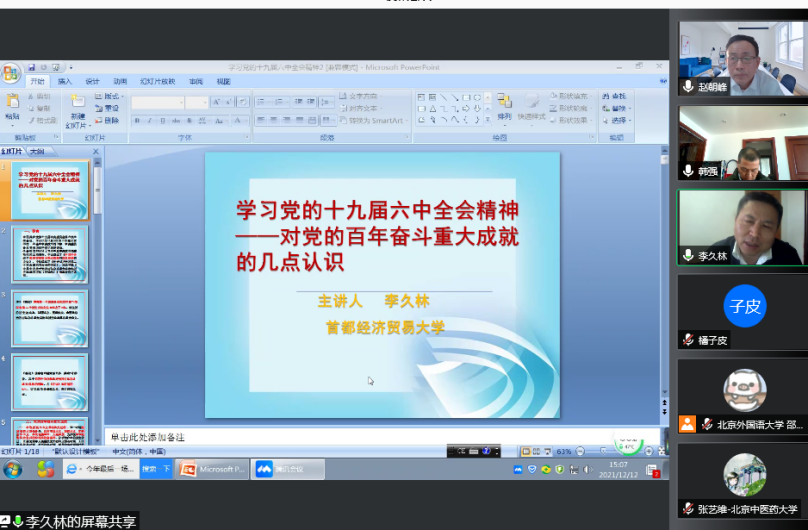The image size is (808, 530).
Task: Click the Windows Start button
Action: (13, 470)
